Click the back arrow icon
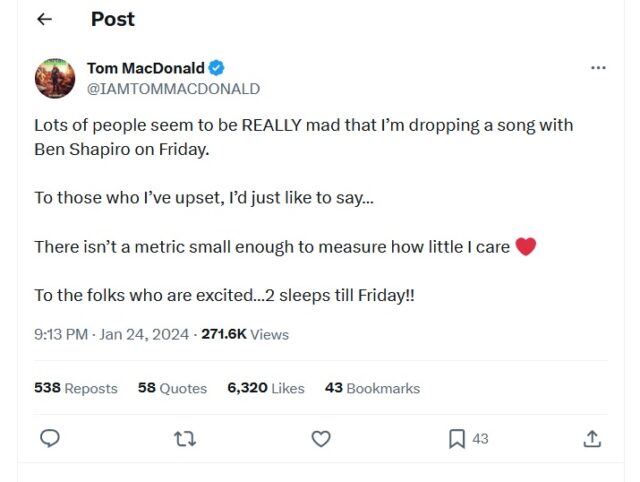Viewport: 640px width, 482px height. point(44,20)
